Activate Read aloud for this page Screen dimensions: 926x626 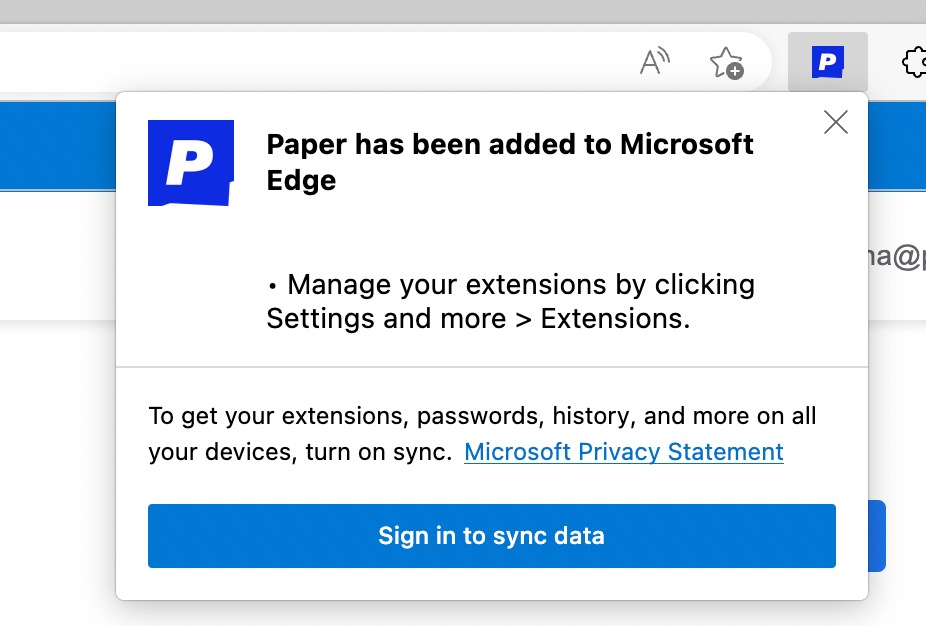pos(655,61)
